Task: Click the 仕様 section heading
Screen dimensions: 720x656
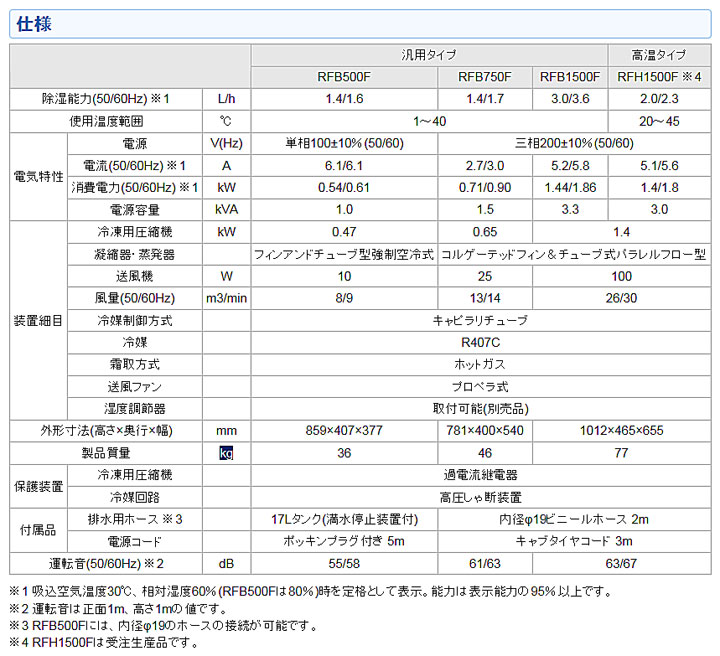Action: point(34,24)
